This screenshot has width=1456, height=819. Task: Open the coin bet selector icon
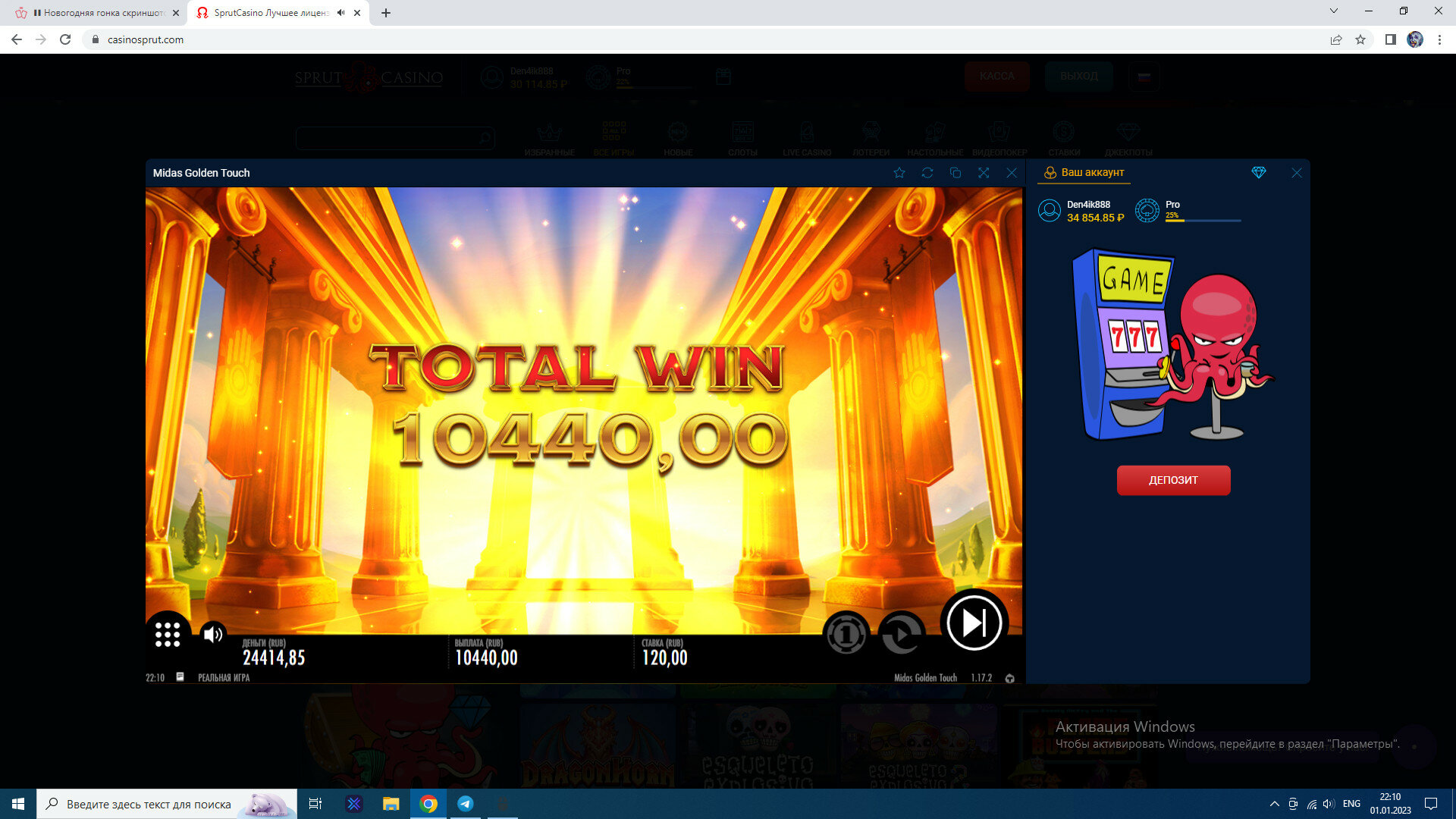coord(846,633)
